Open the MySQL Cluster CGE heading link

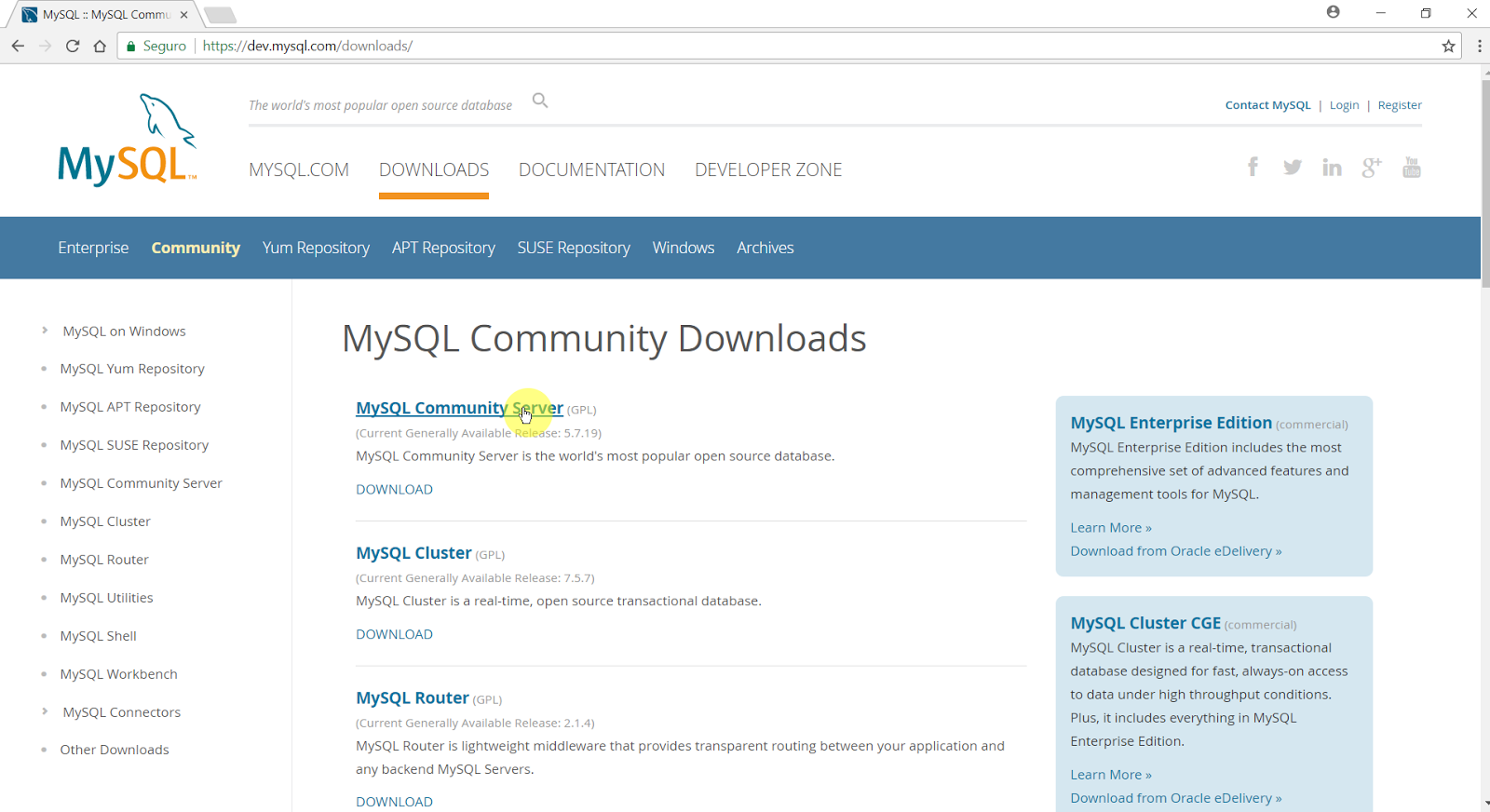[x=1145, y=623]
